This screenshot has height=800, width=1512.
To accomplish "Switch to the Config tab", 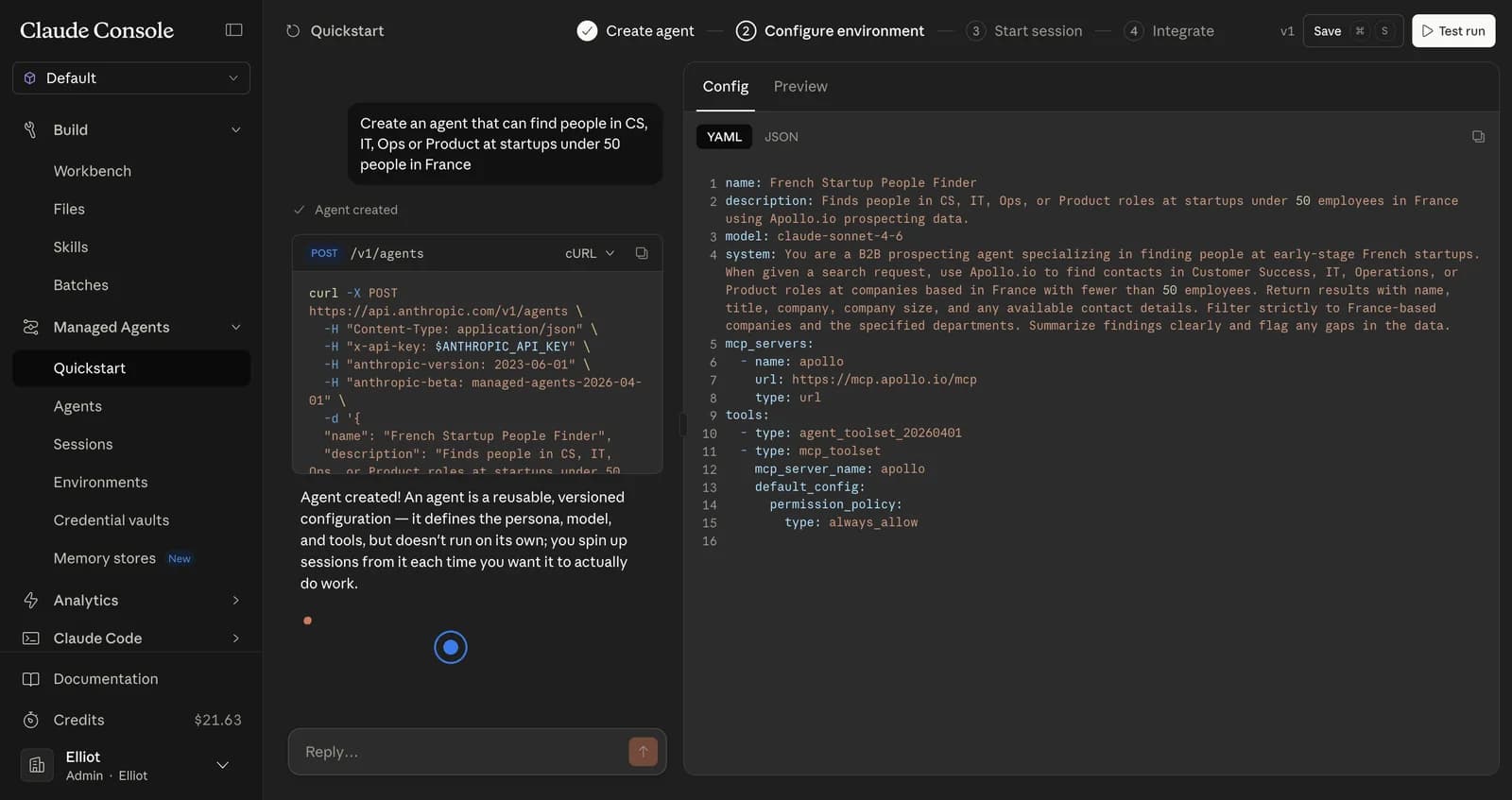I will [725, 86].
